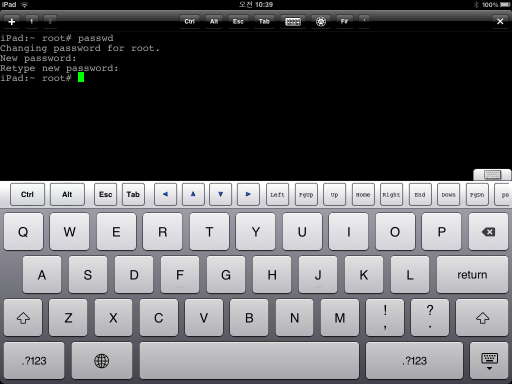This screenshot has width=512, height=384.
Task: Switch to terminal session 2
Action: pos(50,22)
